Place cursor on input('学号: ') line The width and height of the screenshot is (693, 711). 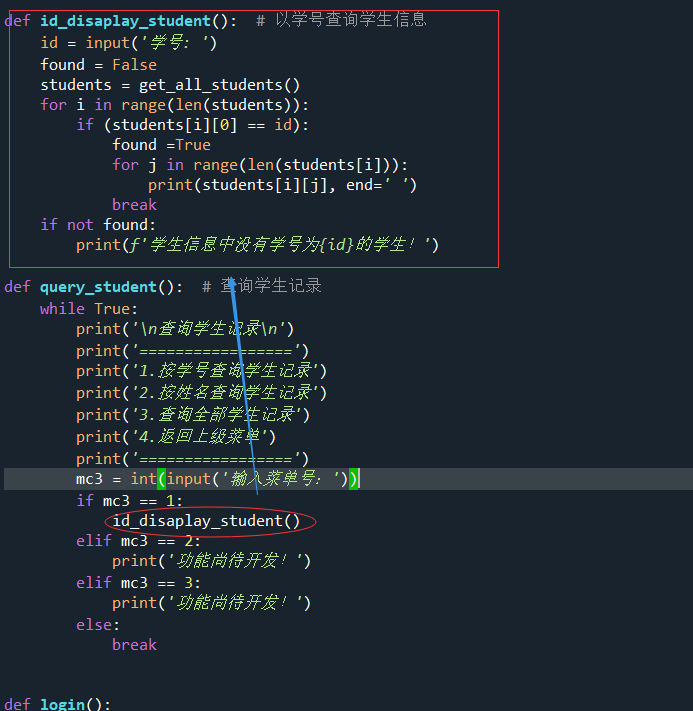pyautogui.click(x=129, y=43)
